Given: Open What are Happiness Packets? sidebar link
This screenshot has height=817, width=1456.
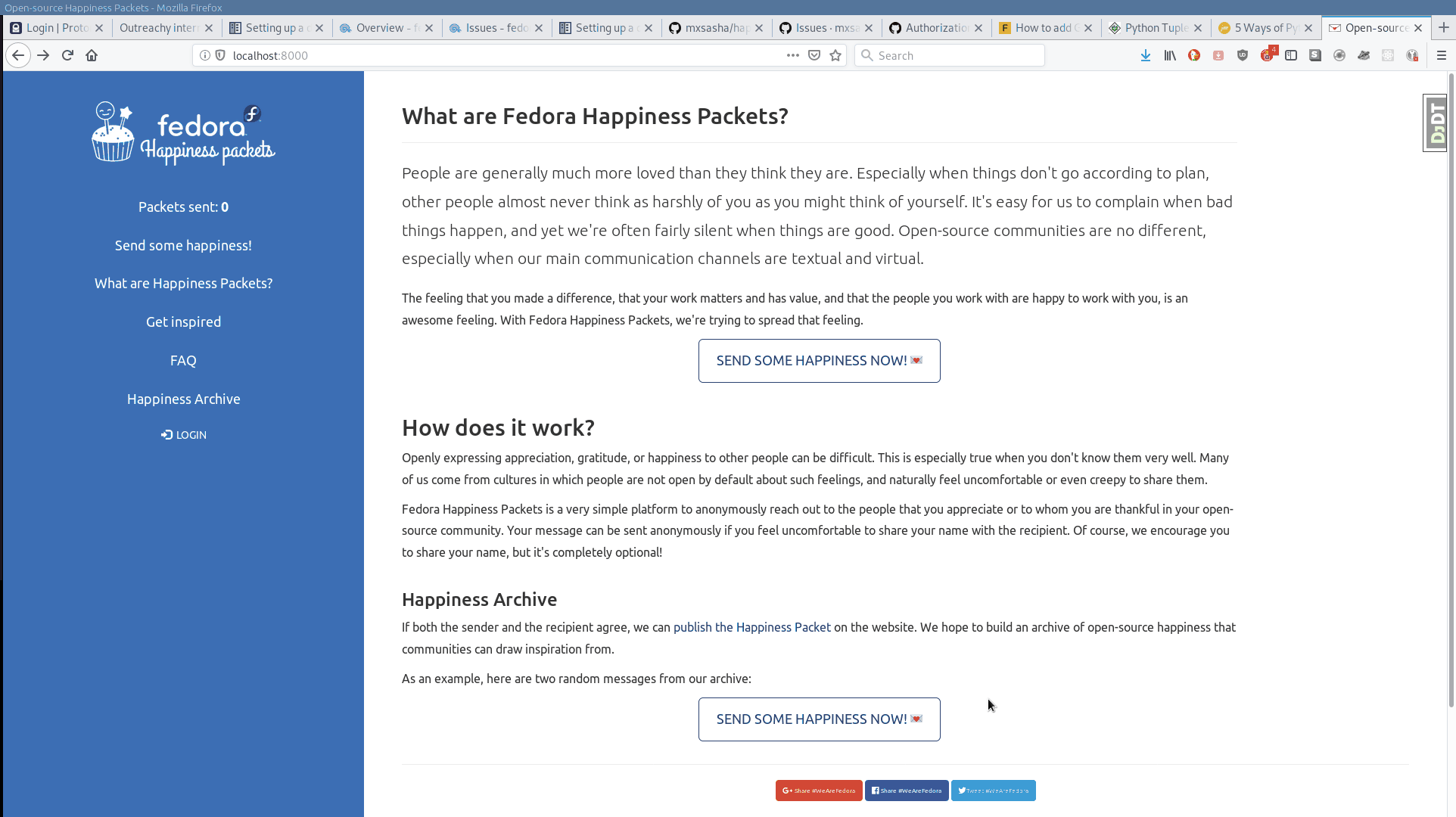Looking at the screenshot, I should coord(183,284).
